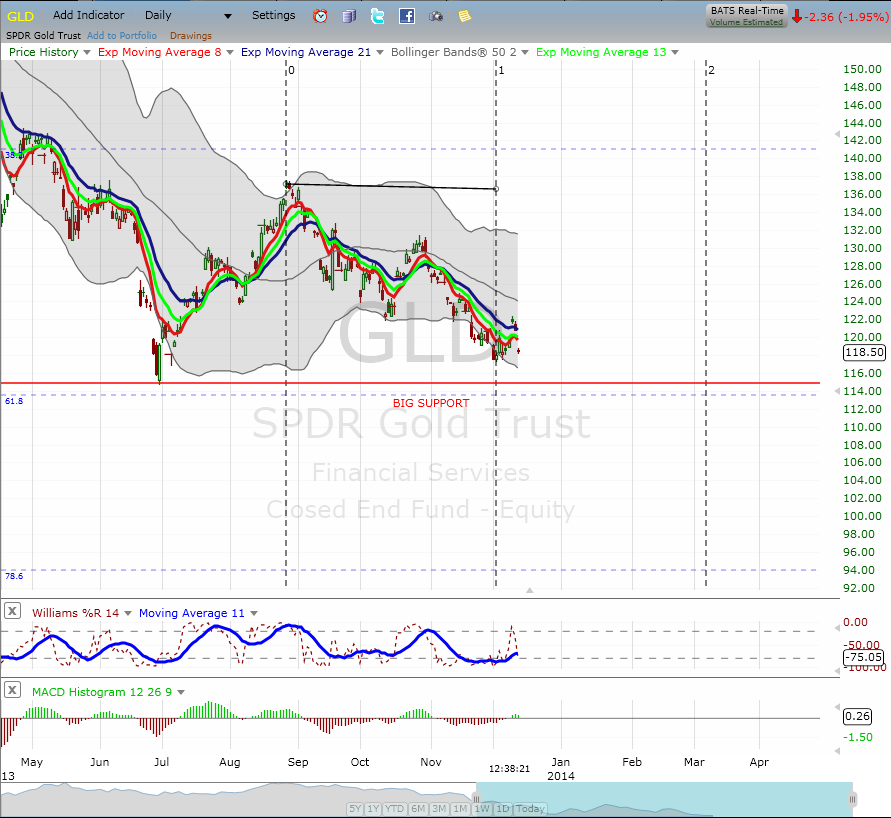Select the YTD time range button

tap(394, 808)
